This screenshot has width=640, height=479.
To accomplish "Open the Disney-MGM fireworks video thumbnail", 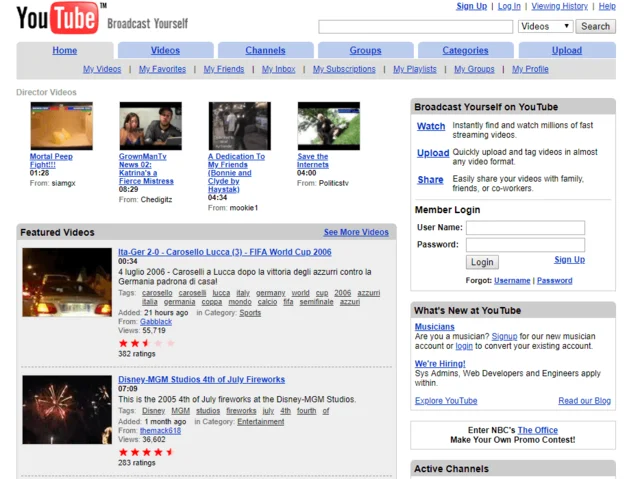I will tap(67, 410).
